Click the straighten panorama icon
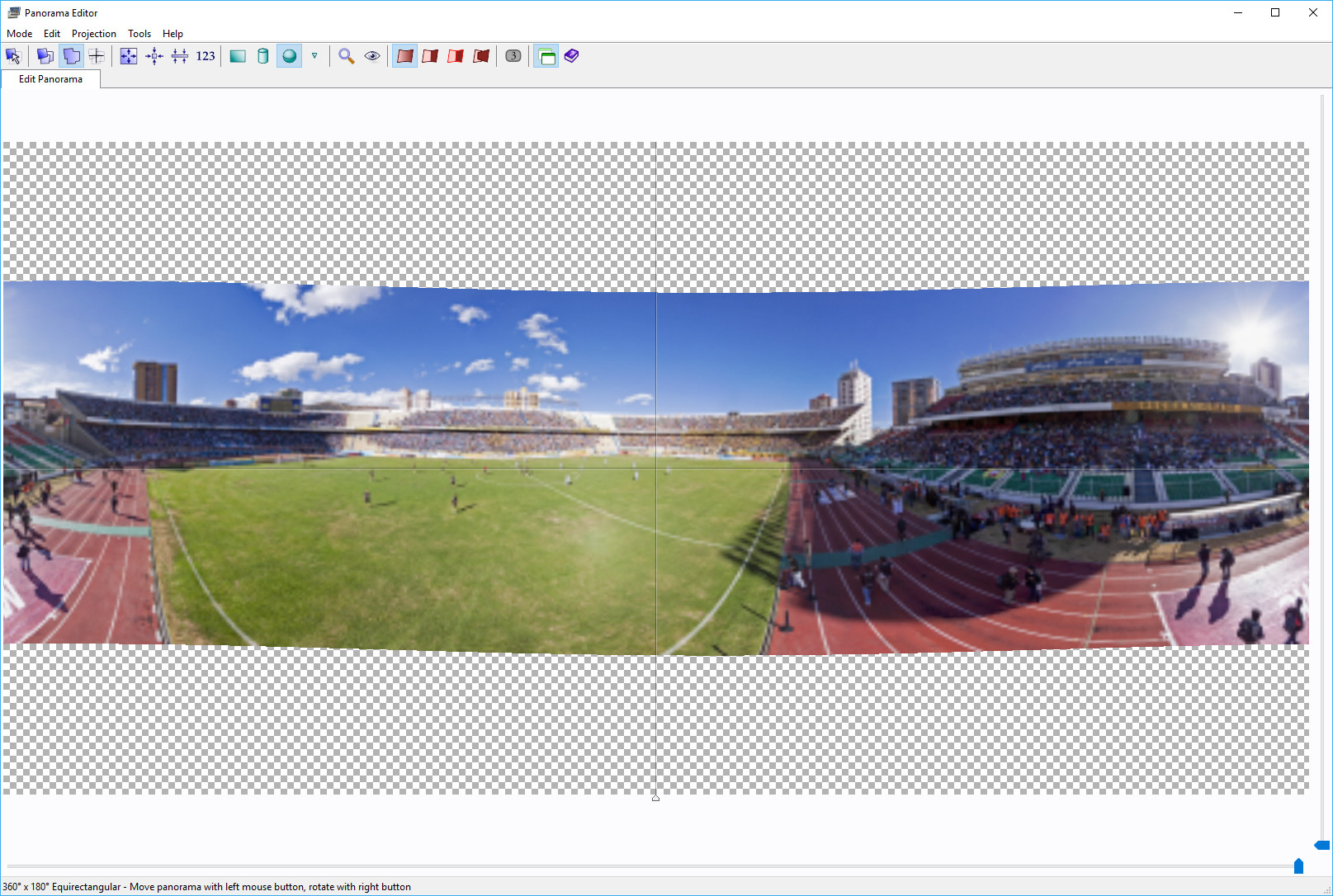This screenshot has width=1333, height=896. (x=180, y=56)
